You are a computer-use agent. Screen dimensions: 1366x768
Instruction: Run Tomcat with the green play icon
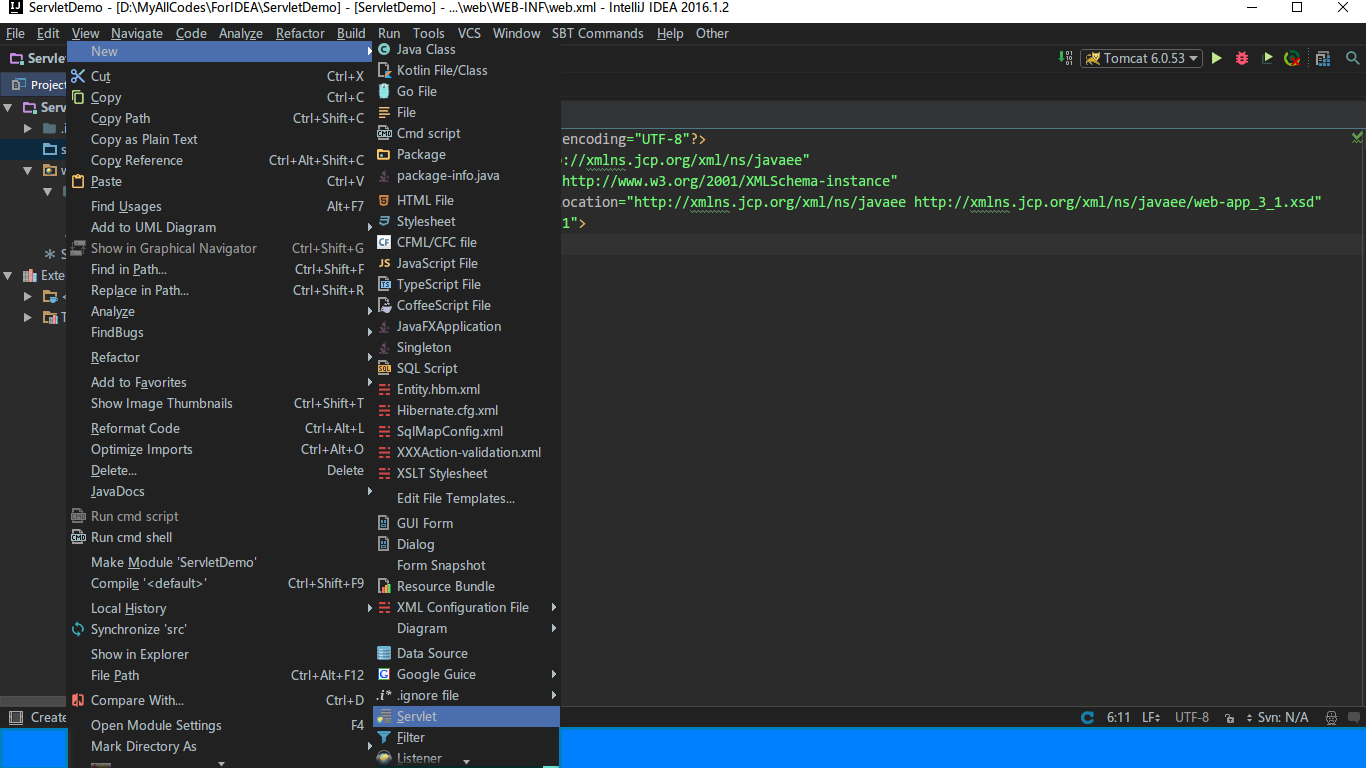pyautogui.click(x=1217, y=58)
